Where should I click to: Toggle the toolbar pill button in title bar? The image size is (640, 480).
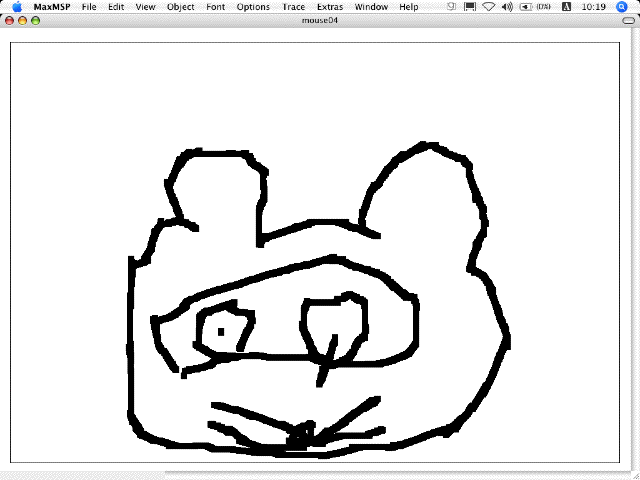(x=629, y=21)
